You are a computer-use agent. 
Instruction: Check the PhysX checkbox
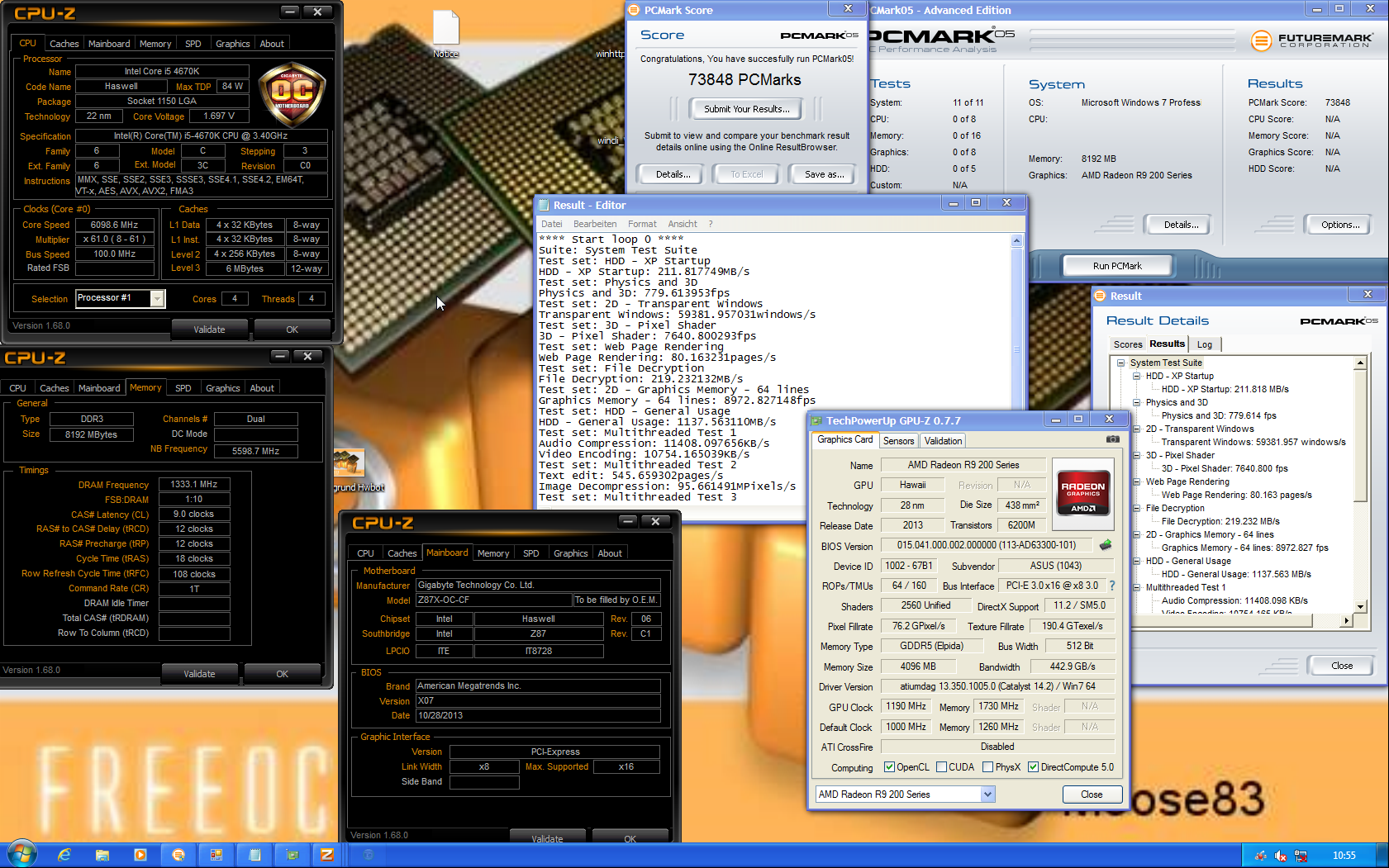(987, 767)
